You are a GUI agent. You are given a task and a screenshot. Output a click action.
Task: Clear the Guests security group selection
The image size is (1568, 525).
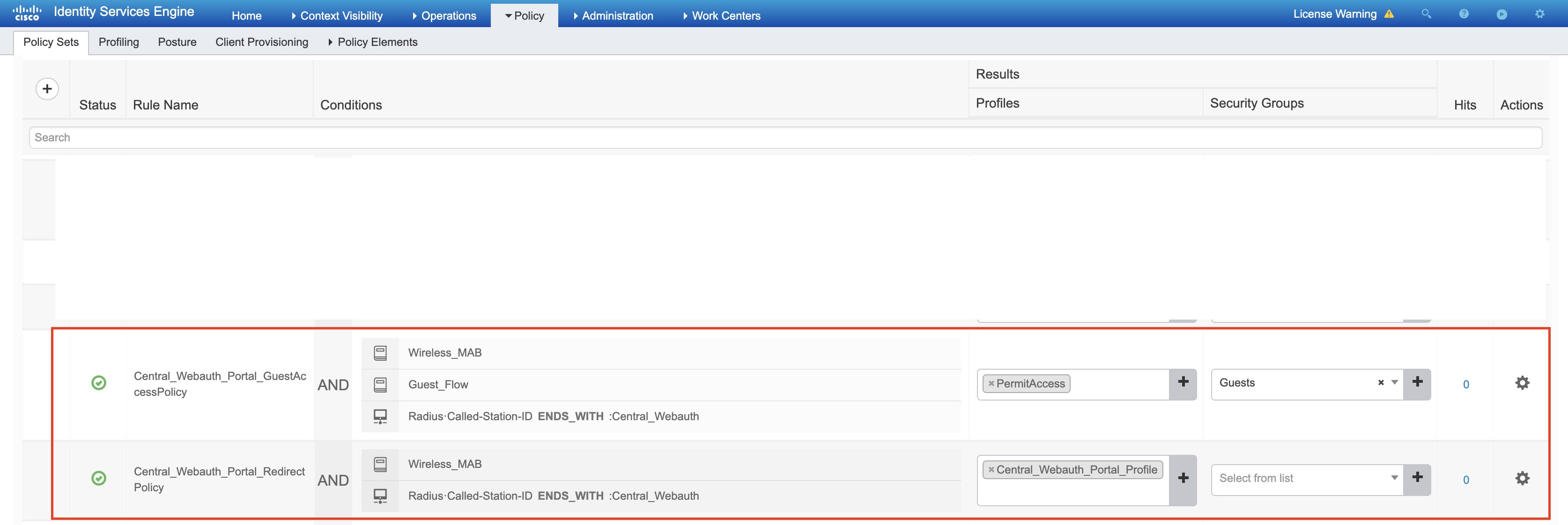click(1381, 383)
